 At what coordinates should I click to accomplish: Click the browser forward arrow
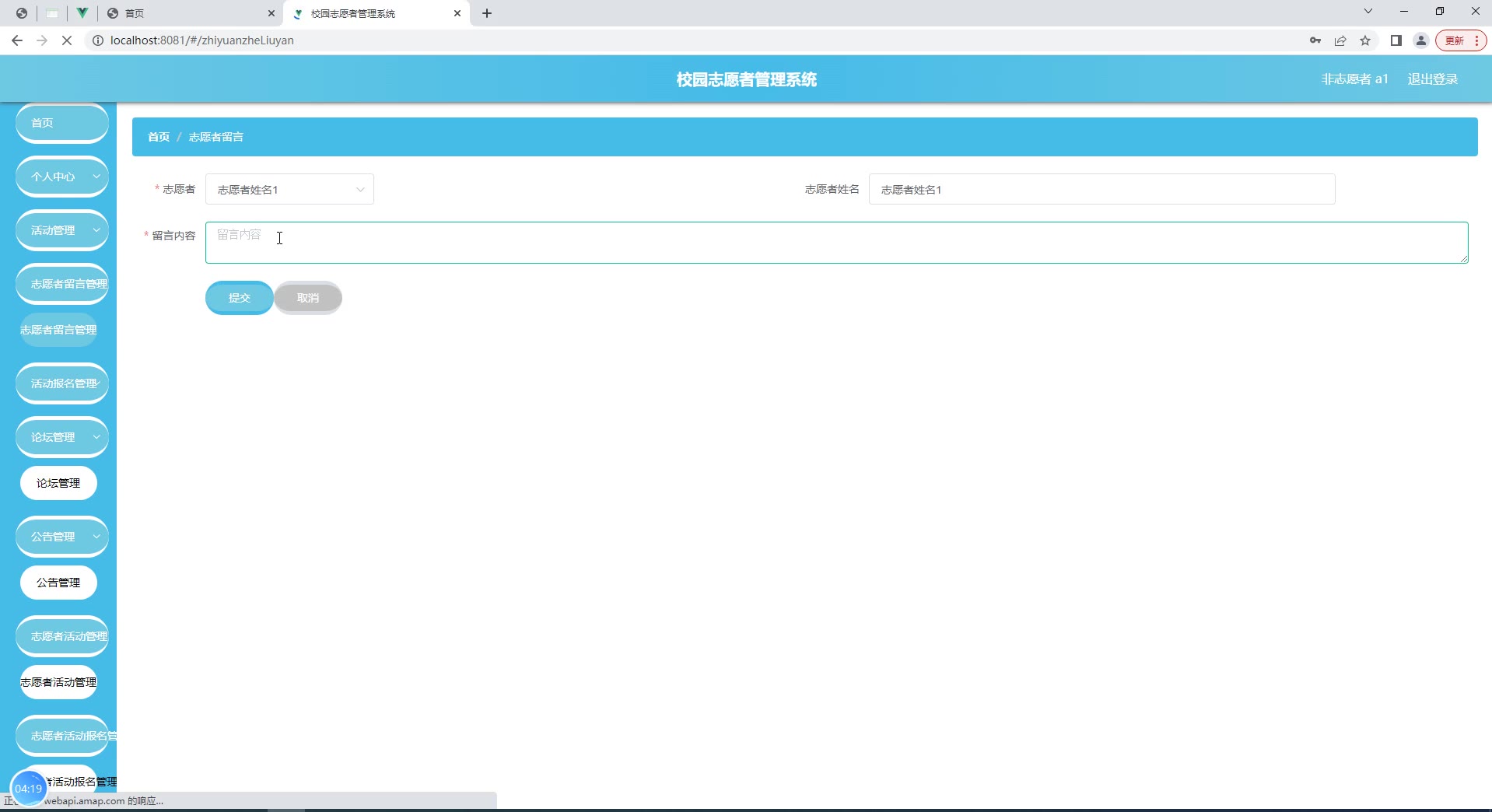coord(42,40)
